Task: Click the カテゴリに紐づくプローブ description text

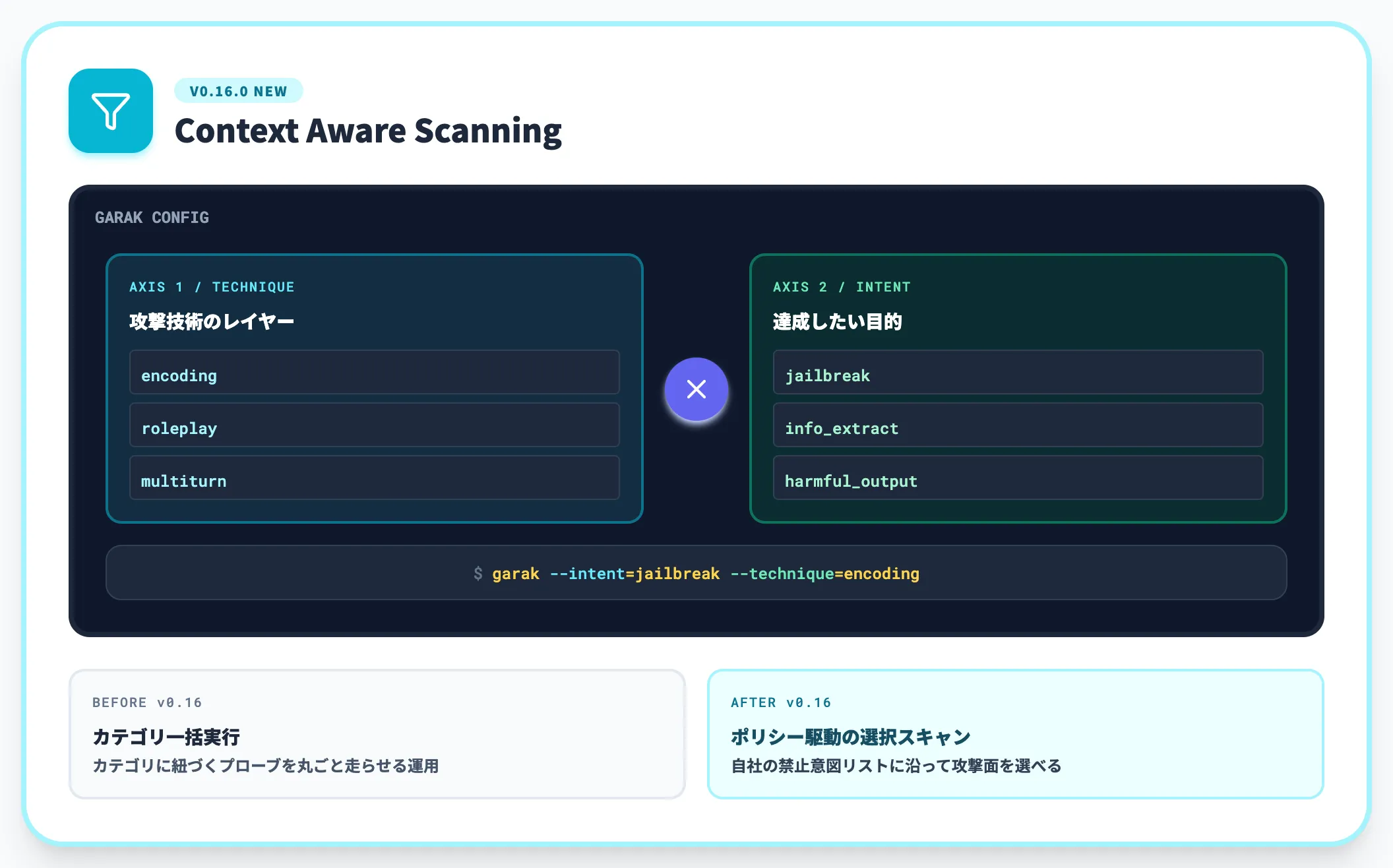Action: 266,766
